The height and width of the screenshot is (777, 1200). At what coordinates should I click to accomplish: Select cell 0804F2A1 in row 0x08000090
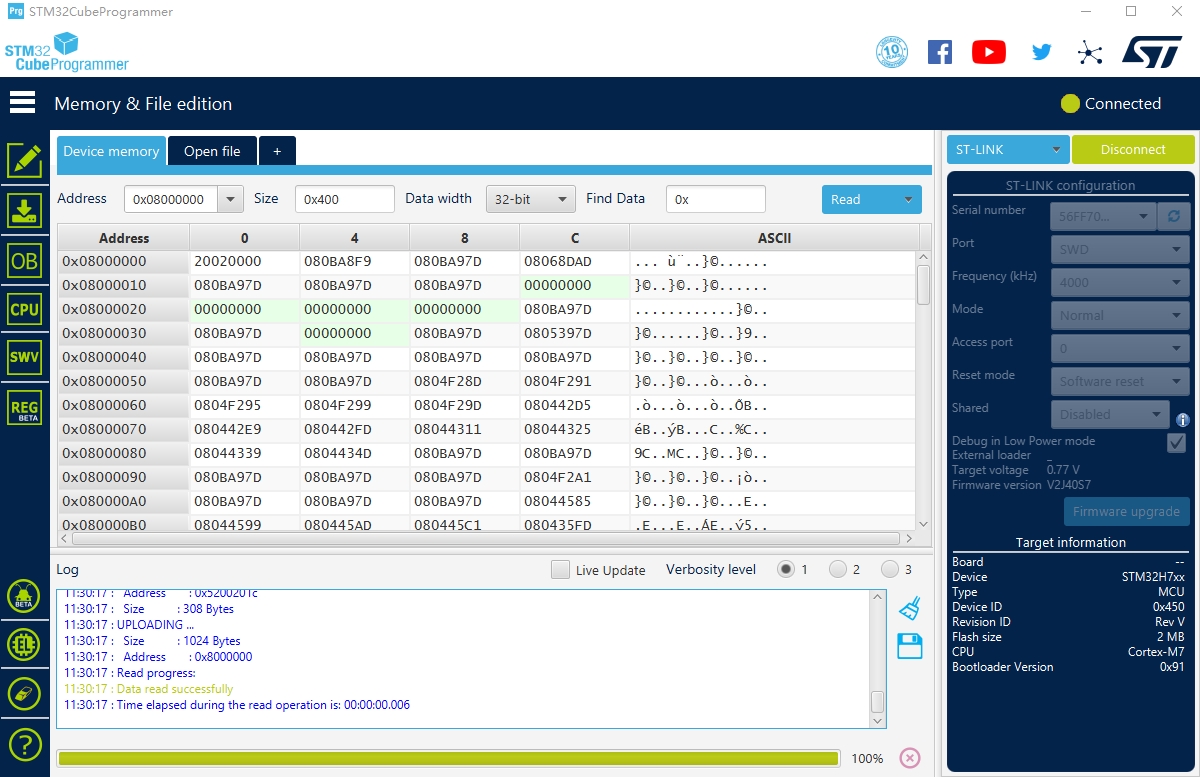[574, 477]
